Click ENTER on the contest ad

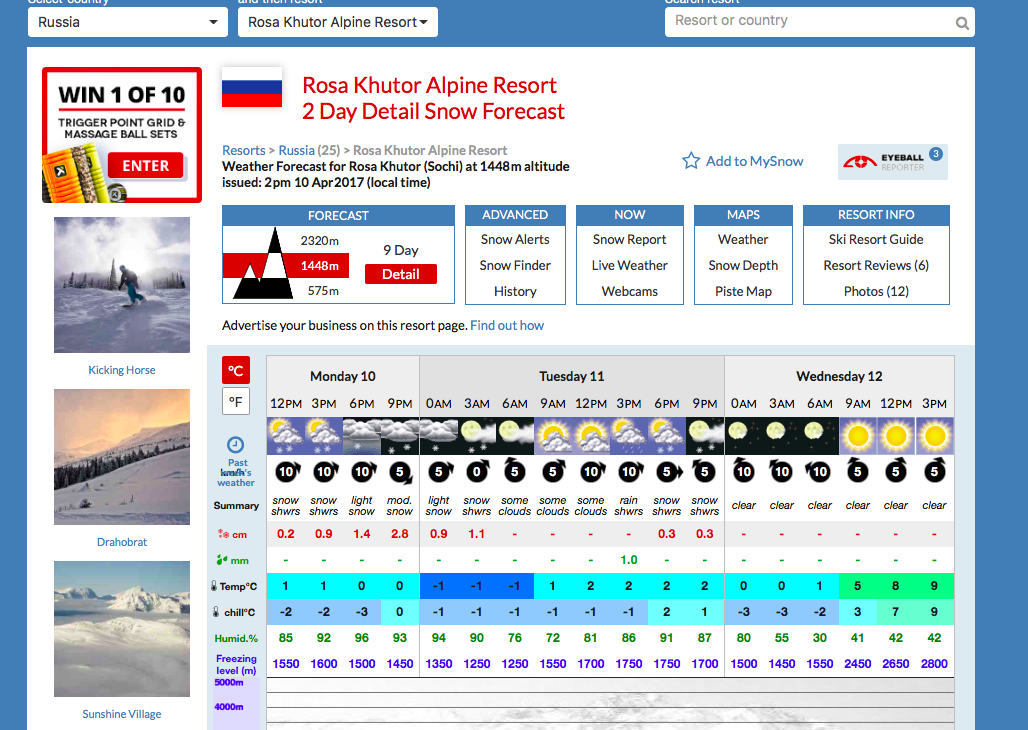click(146, 165)
